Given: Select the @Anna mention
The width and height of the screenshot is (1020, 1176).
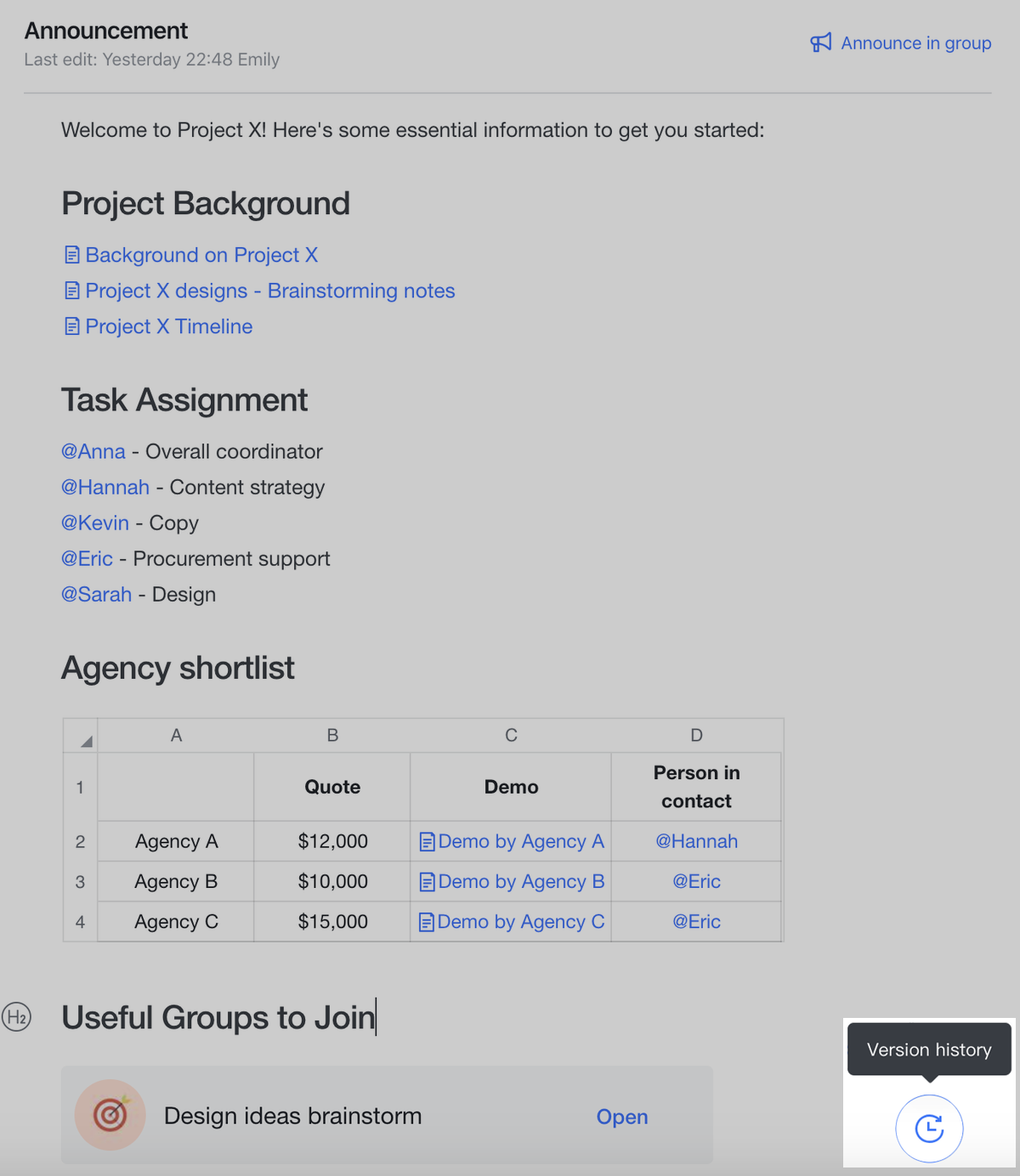Looking at the screenshot, I should tap(93, 451).
